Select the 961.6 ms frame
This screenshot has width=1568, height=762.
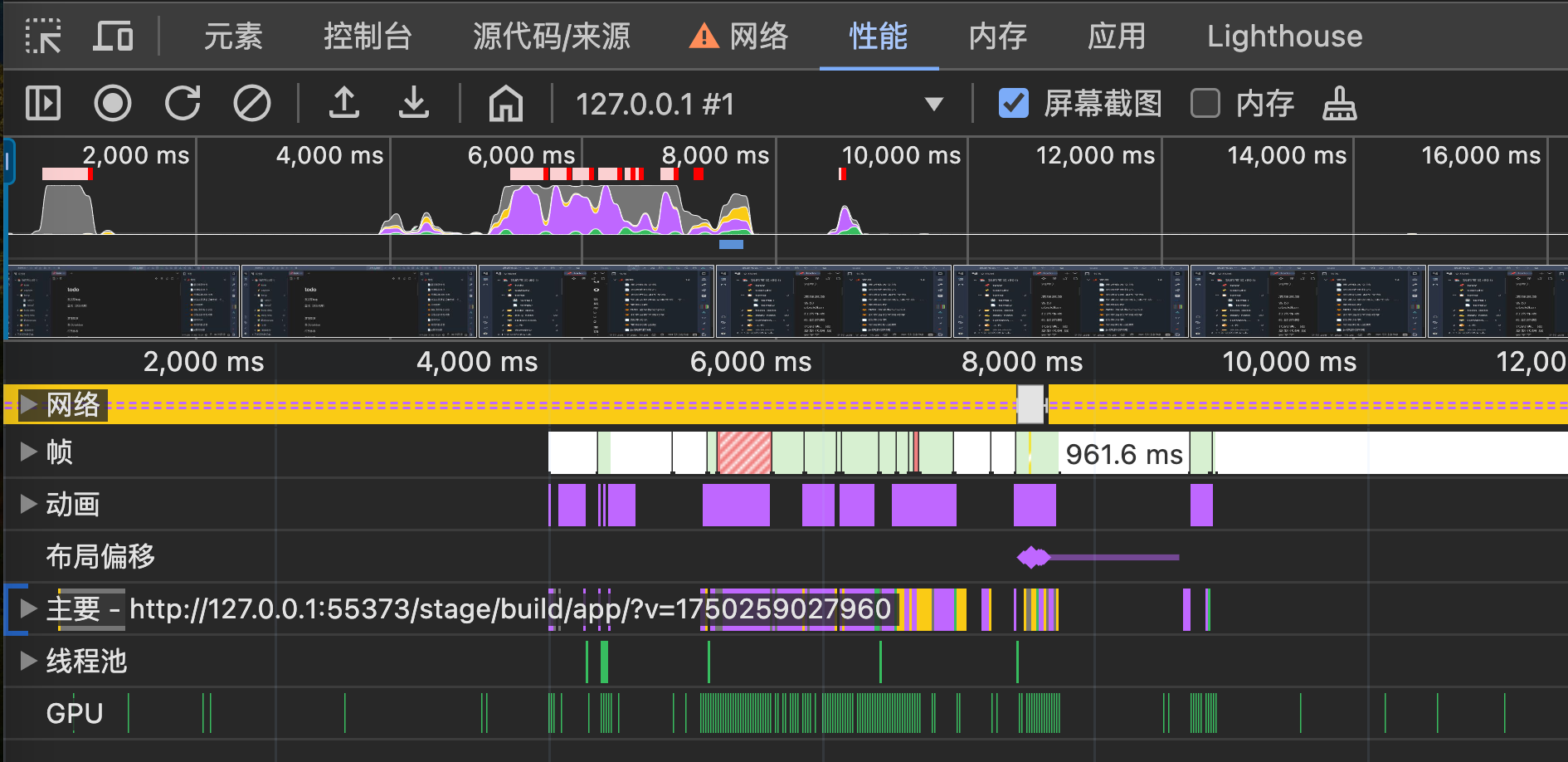[x=1123, y=454]
